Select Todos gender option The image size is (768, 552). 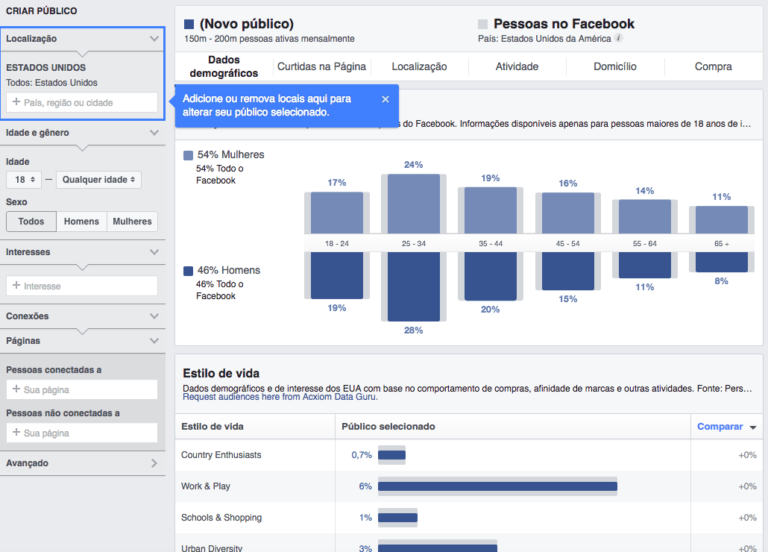tap(31, 221)
